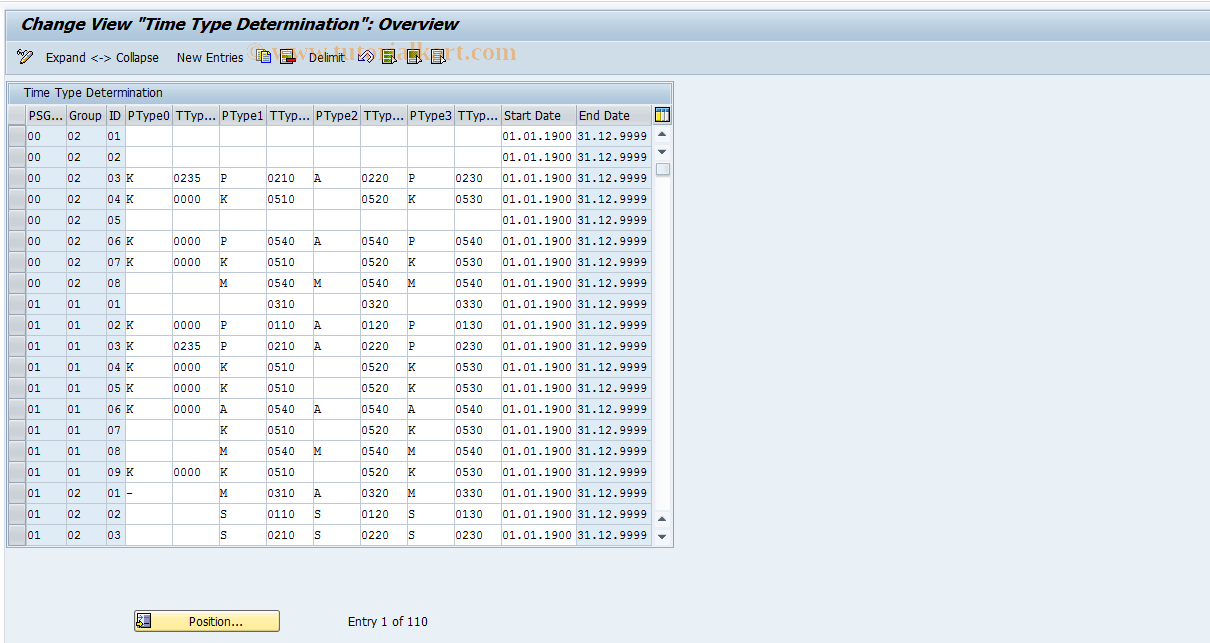Viewport: 1210px width, 643px height.
Task: Click TType cell 0330 in row 01 02 01
Action: tap(478, 493)
